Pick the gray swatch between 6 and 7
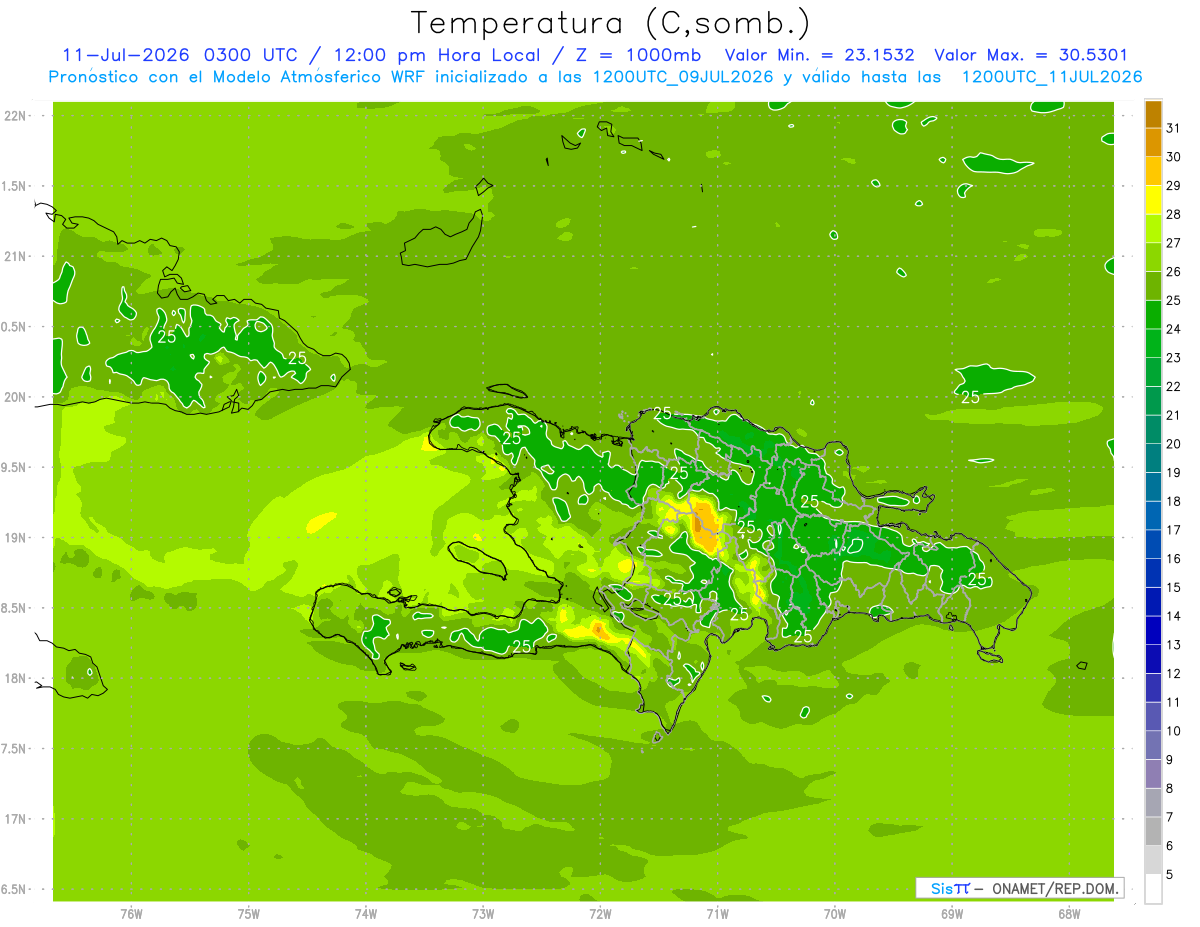This screenshot has height=927, width=1200. click(1153, 831)
